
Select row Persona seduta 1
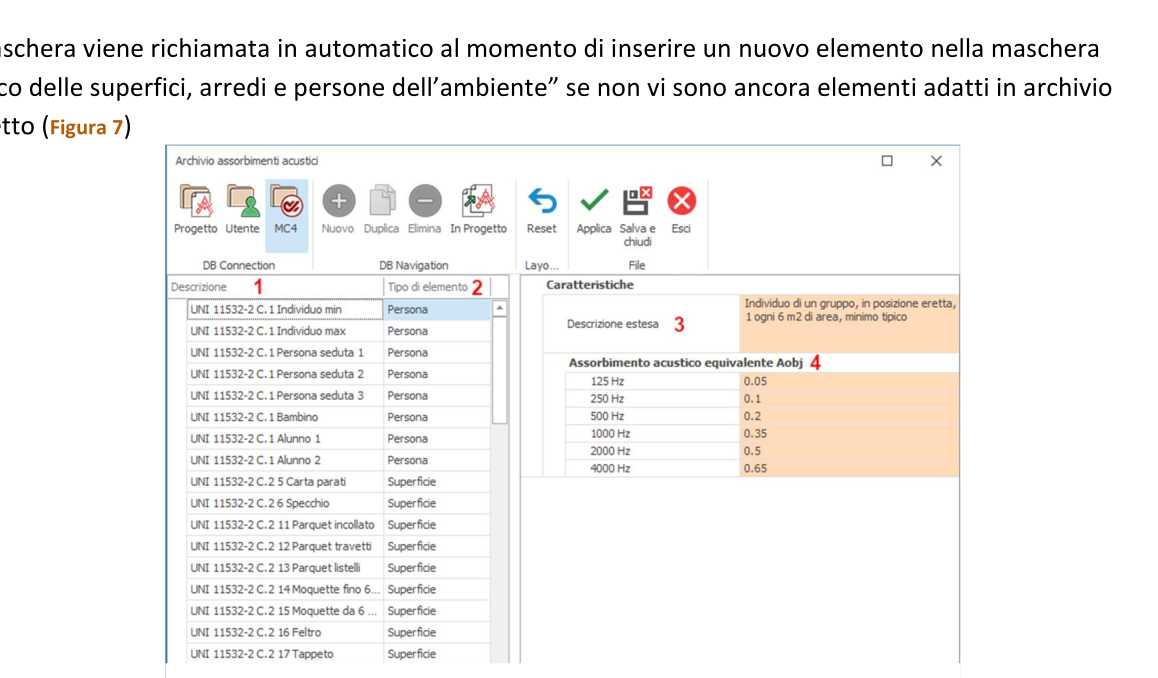click(284, 352)
